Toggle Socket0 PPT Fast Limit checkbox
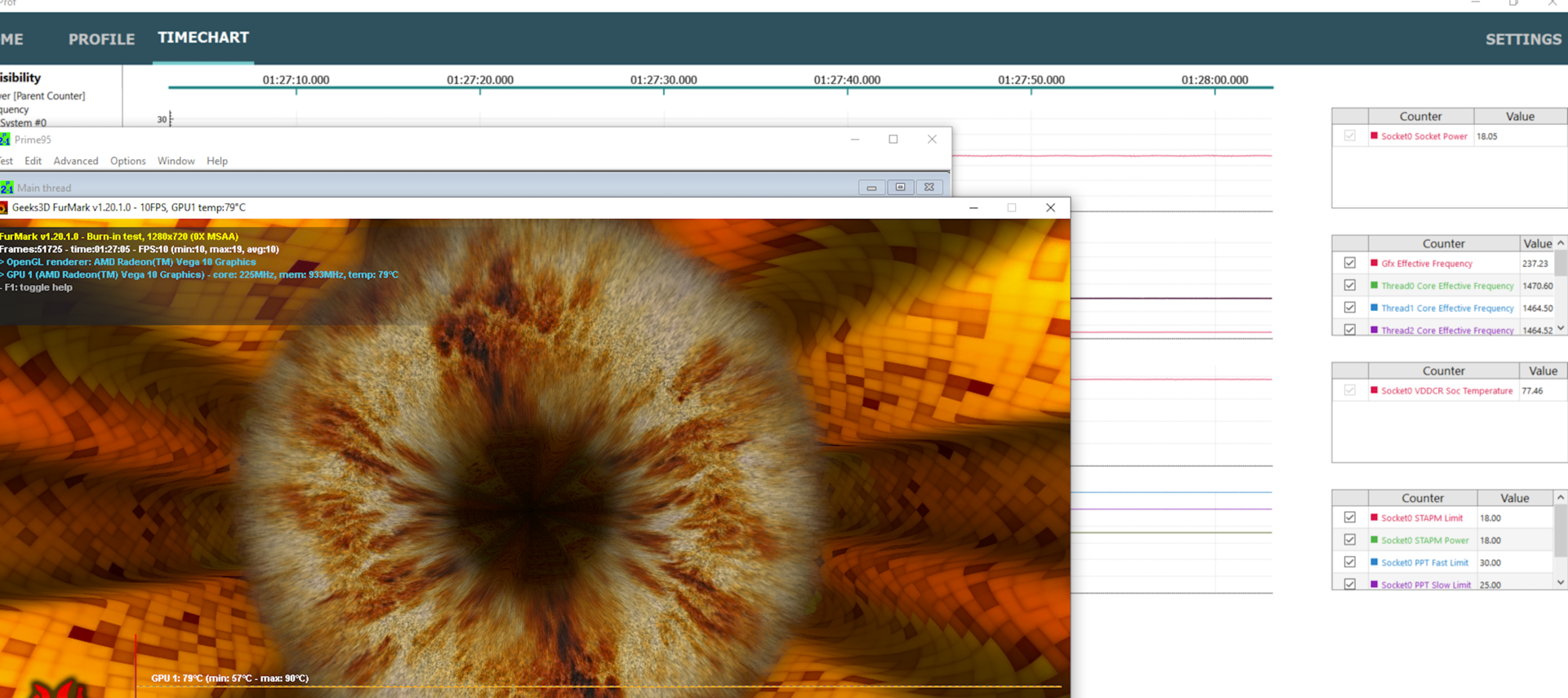 coord(1349,562)
